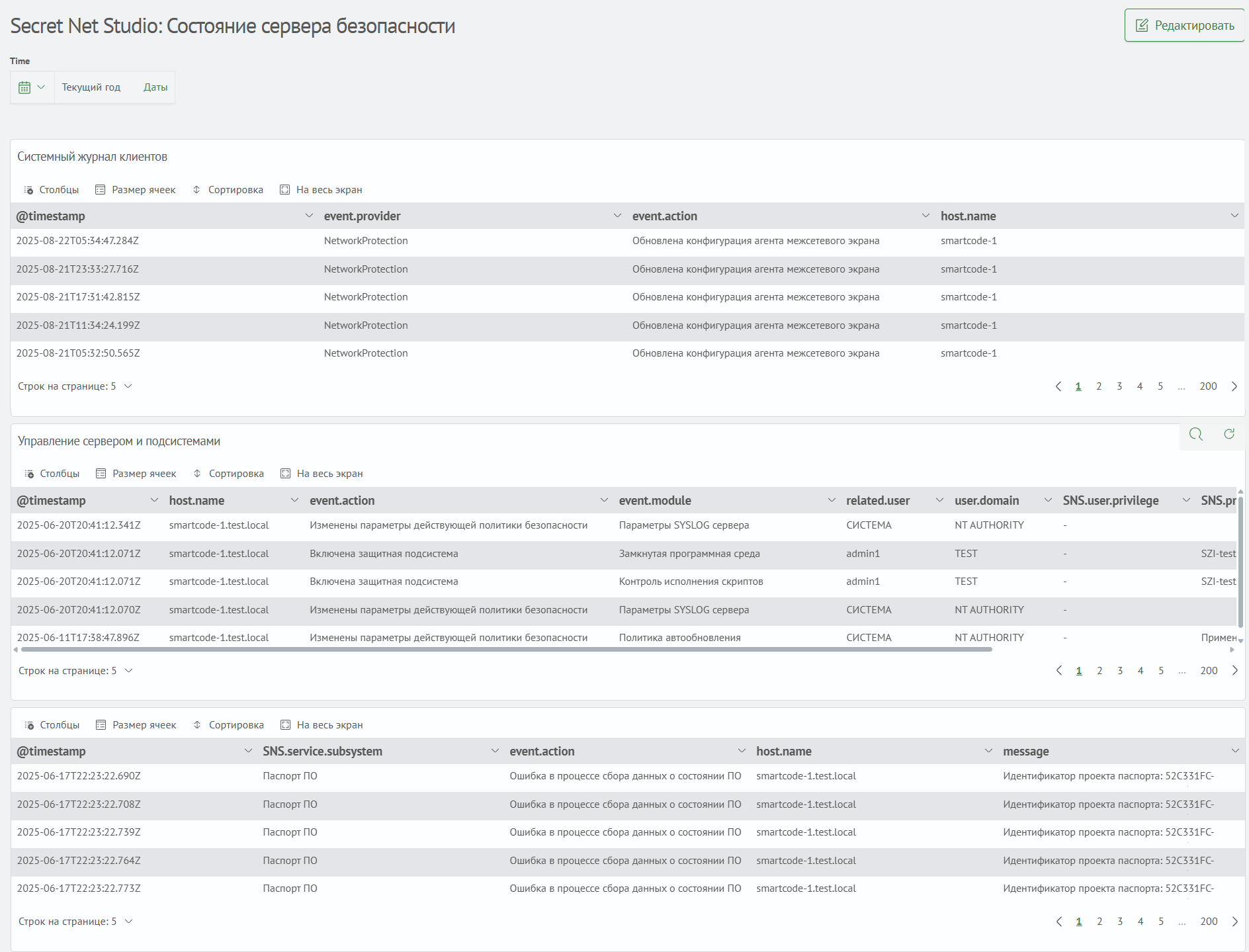Expand event.action column menu in first table
1249x952 pixels.
click(926, 216)
